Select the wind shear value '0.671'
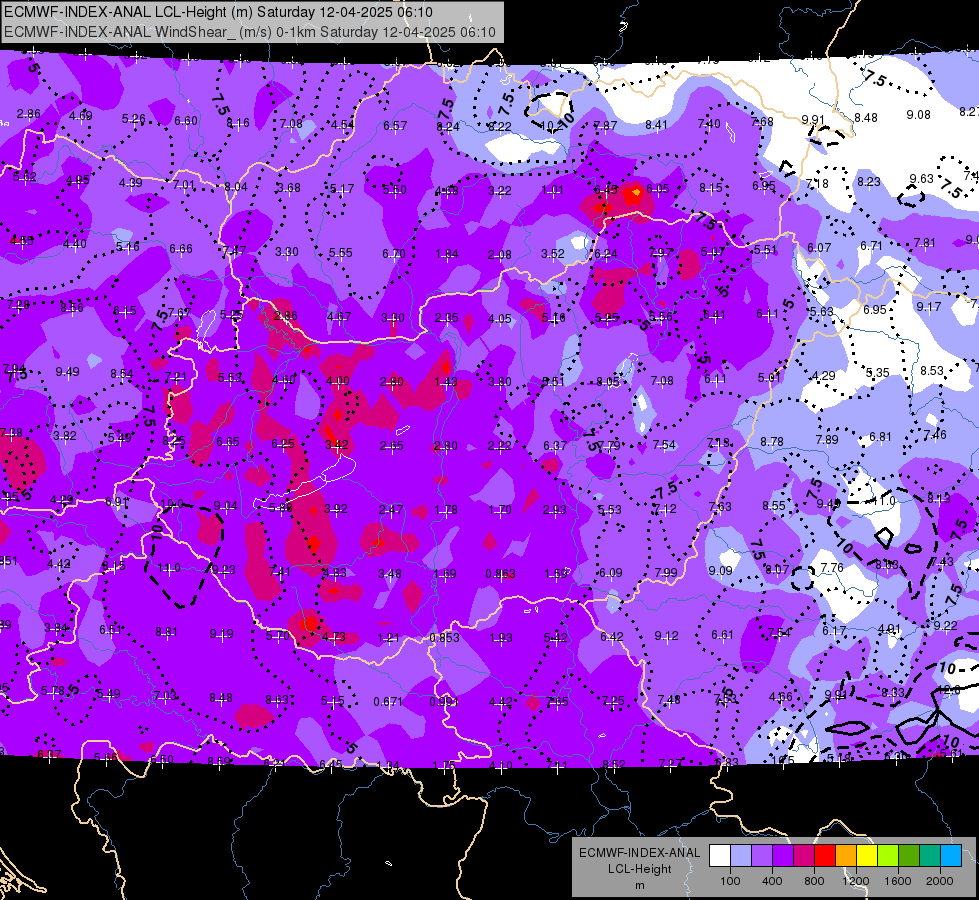The image size is (979, 900). (388, 701)
